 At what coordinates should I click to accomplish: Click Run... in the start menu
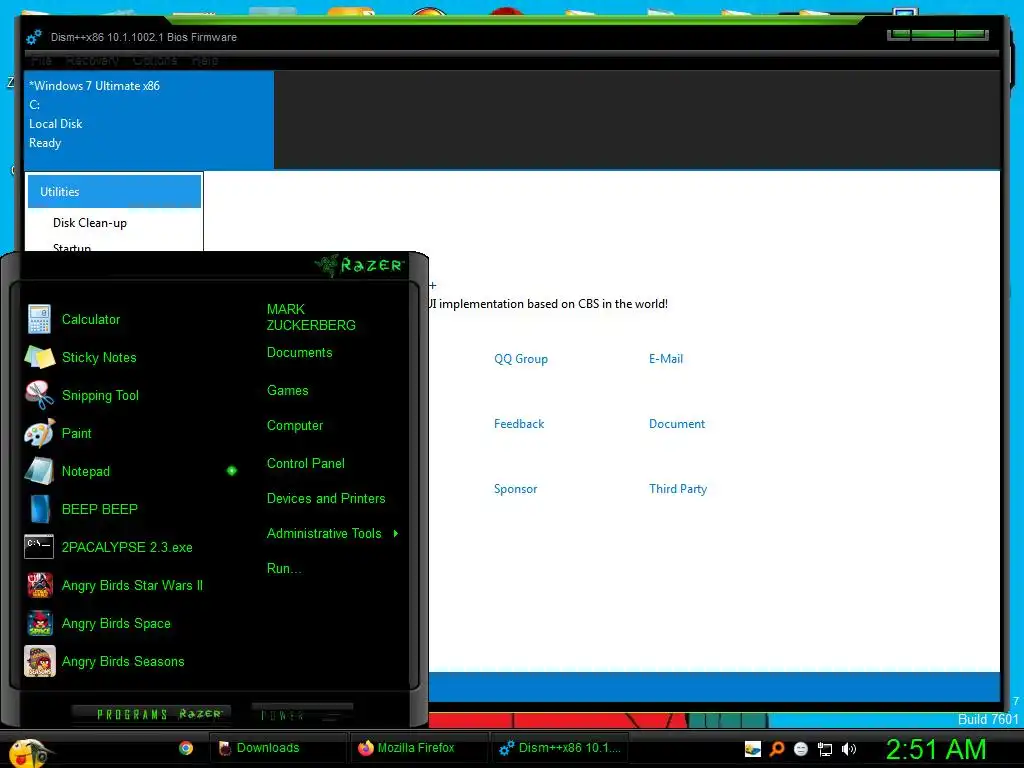click(x=284, y=569)
